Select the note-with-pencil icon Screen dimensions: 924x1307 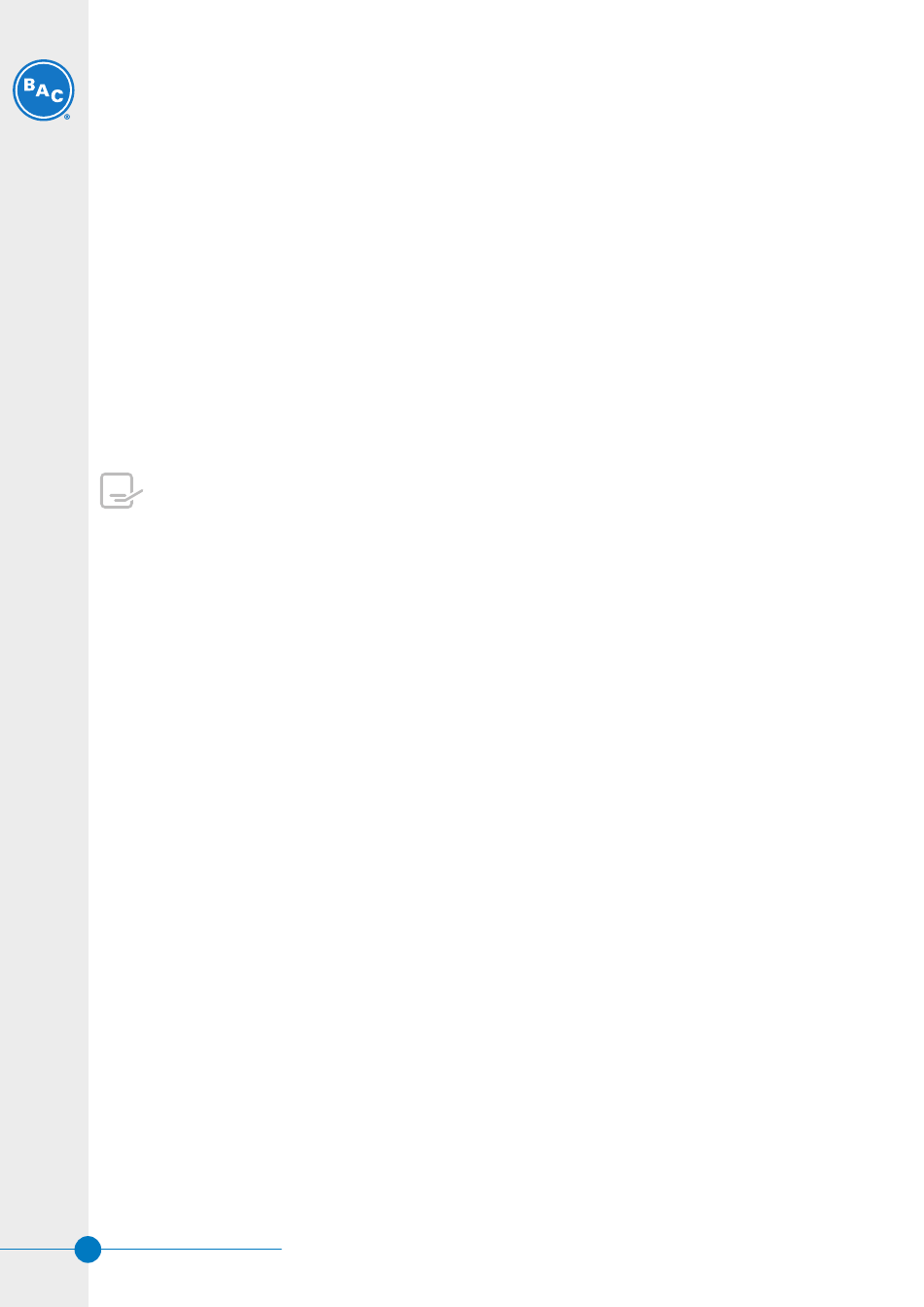[x=122, y=490]
